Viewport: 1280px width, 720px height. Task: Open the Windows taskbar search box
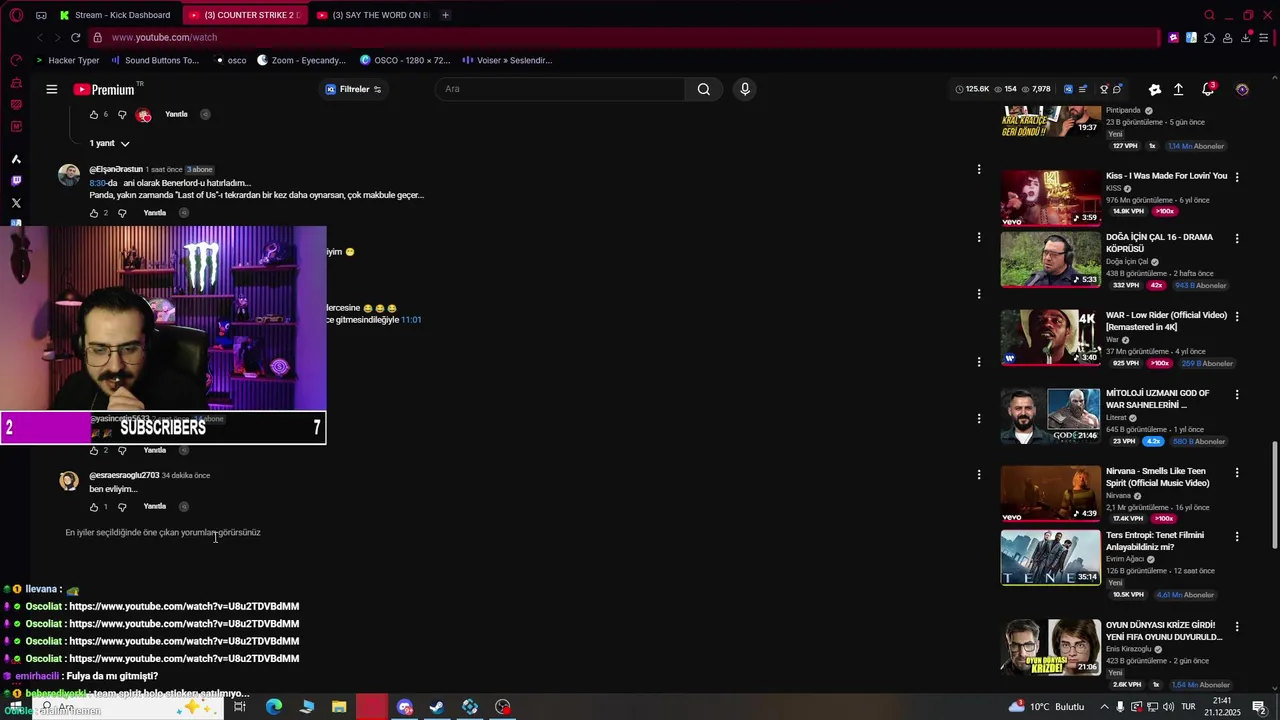pyautogui.click(x=130, y=707)
